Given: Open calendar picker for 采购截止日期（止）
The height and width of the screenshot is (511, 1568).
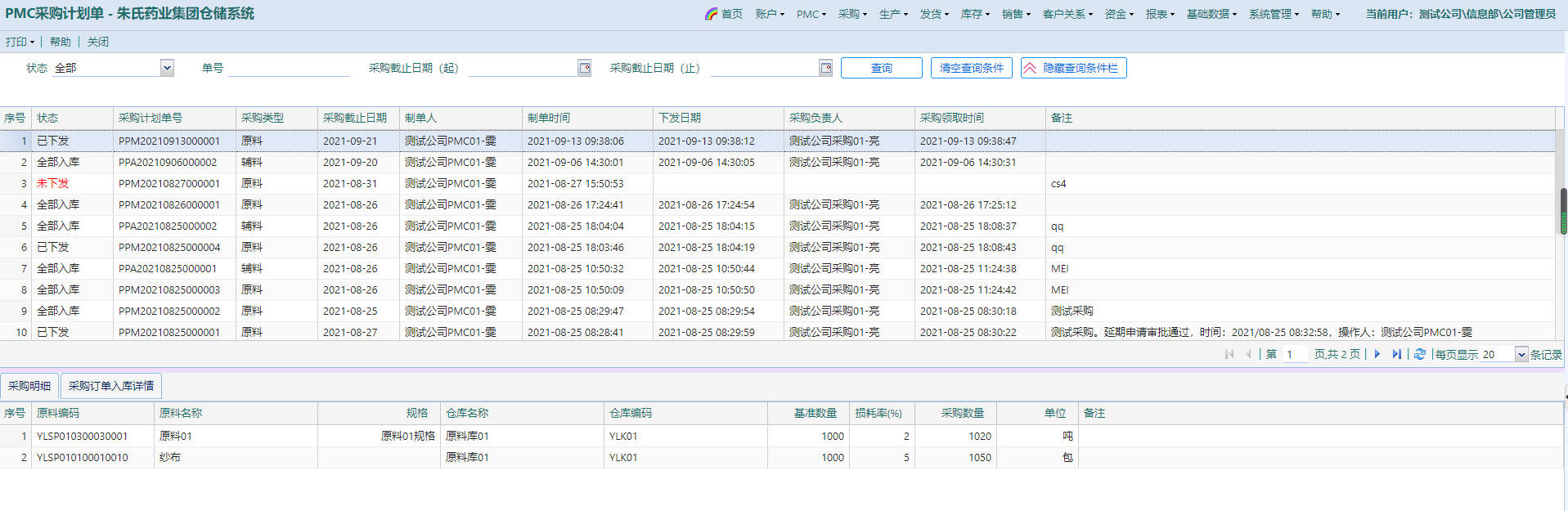Looking at the screenshot, I should [825, 68].
